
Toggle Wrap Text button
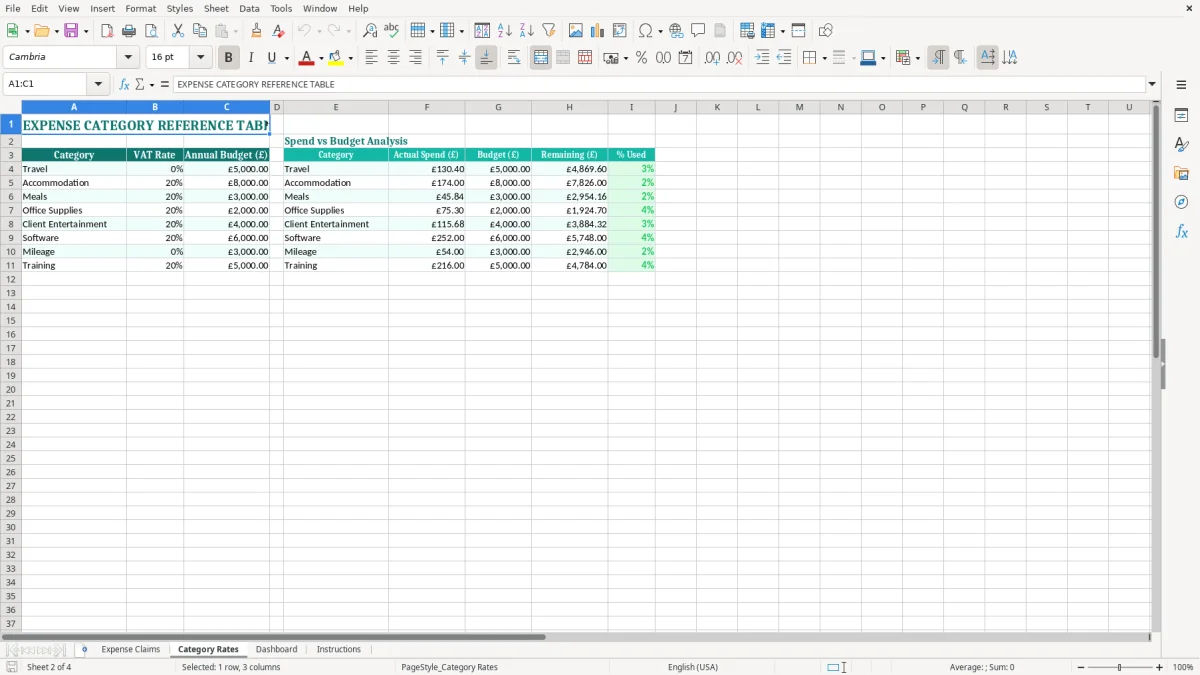click(x=514, y=58)
